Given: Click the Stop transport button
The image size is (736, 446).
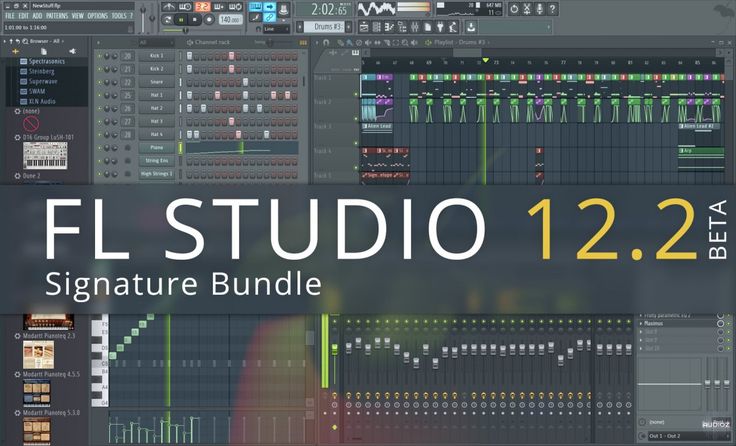Looking at the screenshot, I should coord(194,19).
